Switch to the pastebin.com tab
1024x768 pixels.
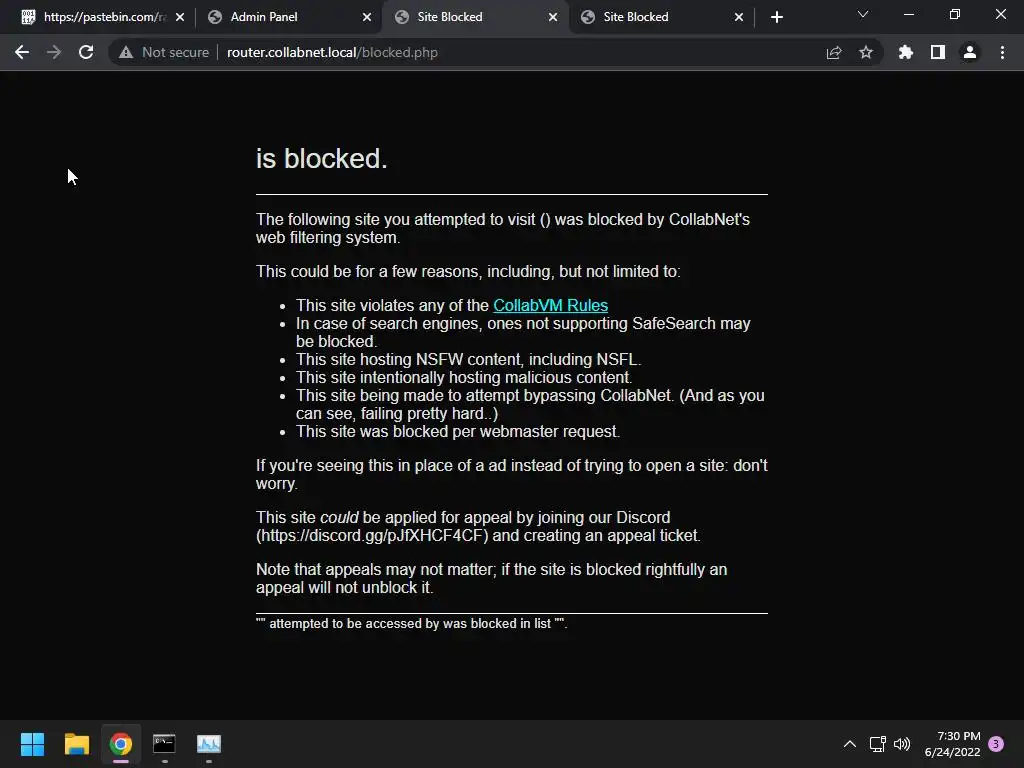point(104,17)
